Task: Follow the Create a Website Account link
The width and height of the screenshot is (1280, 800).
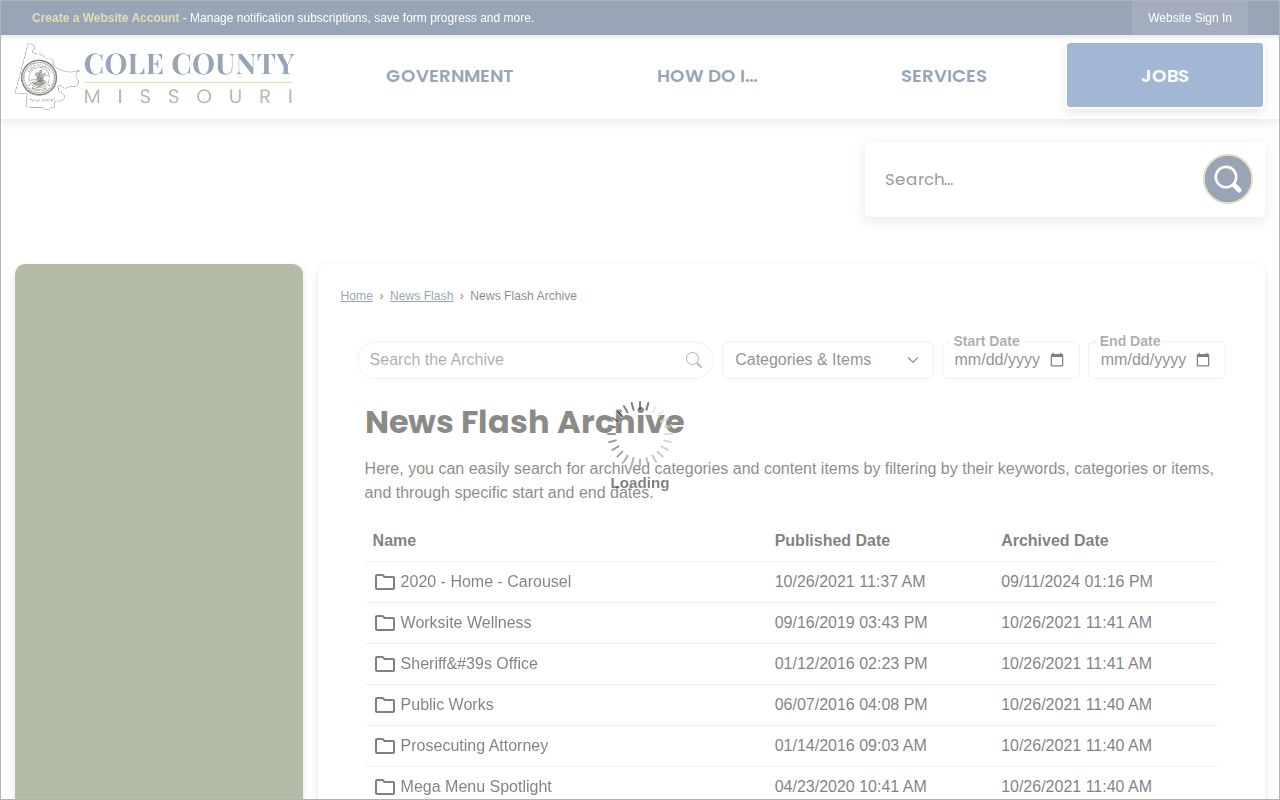Action: pyautogui.click(x=106, y=18)
